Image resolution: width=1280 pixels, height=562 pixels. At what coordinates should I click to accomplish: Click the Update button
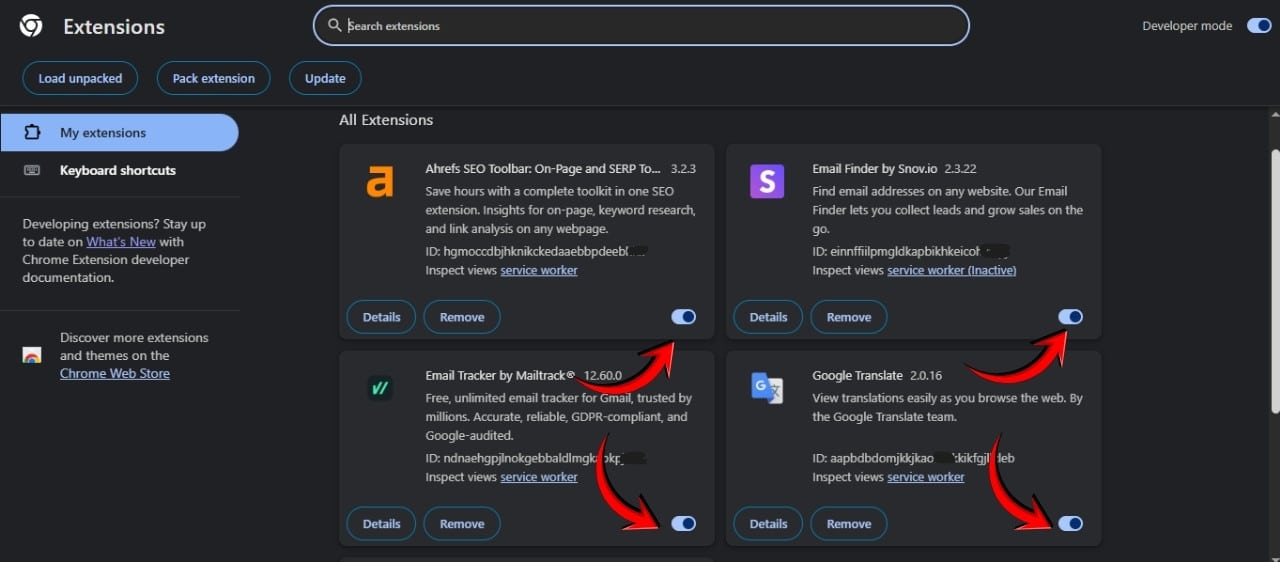click(325, 78)
